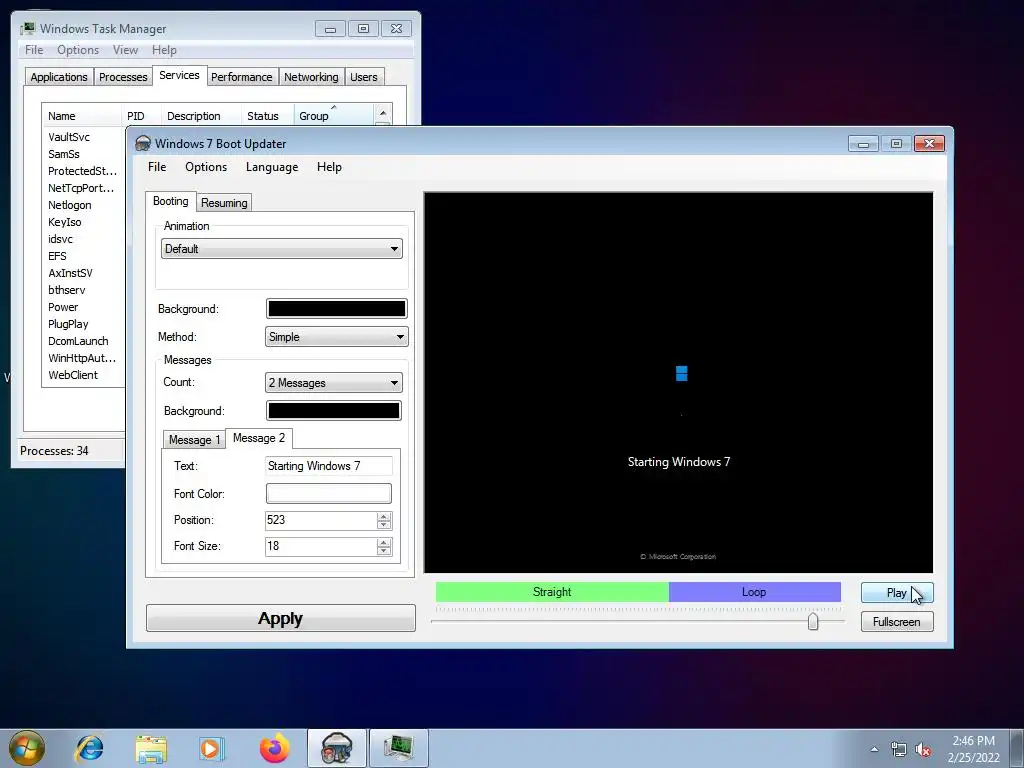Open the Language menu
The height and width of the screenshot is (768, 1024).
pyautogui.click(x=272, y=167)
